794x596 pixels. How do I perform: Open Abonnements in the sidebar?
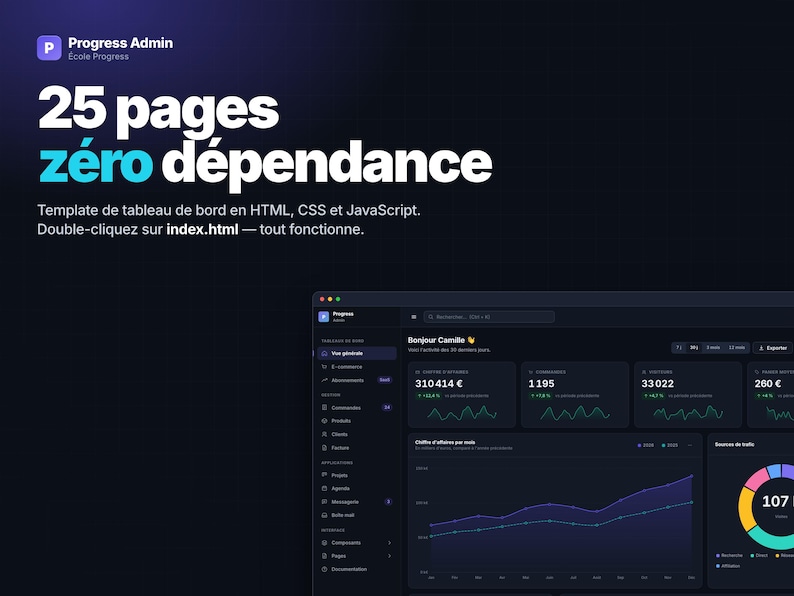[x=357, y=380]
